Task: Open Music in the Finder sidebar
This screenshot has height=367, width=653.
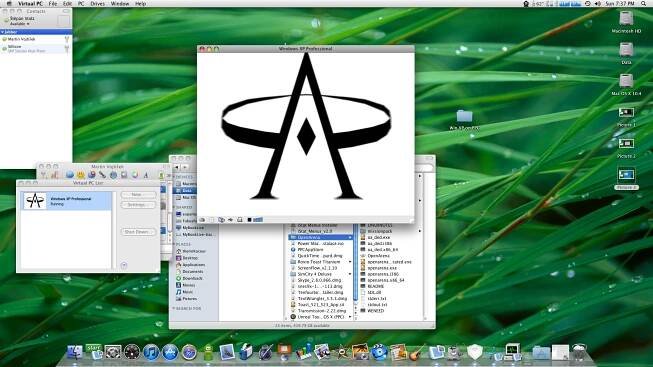Action: pos(184,292)
